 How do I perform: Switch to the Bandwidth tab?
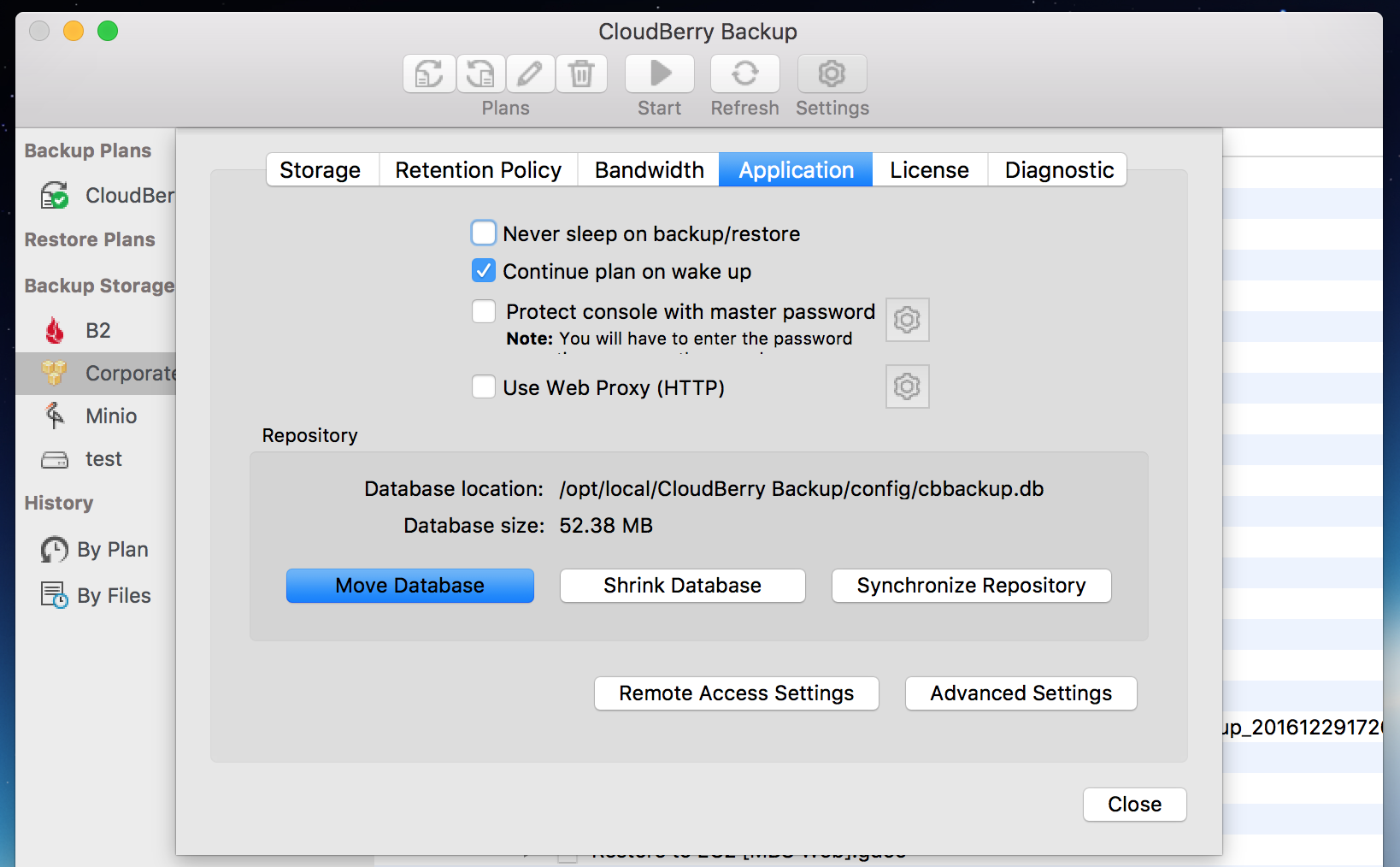[x=649, y=170]
